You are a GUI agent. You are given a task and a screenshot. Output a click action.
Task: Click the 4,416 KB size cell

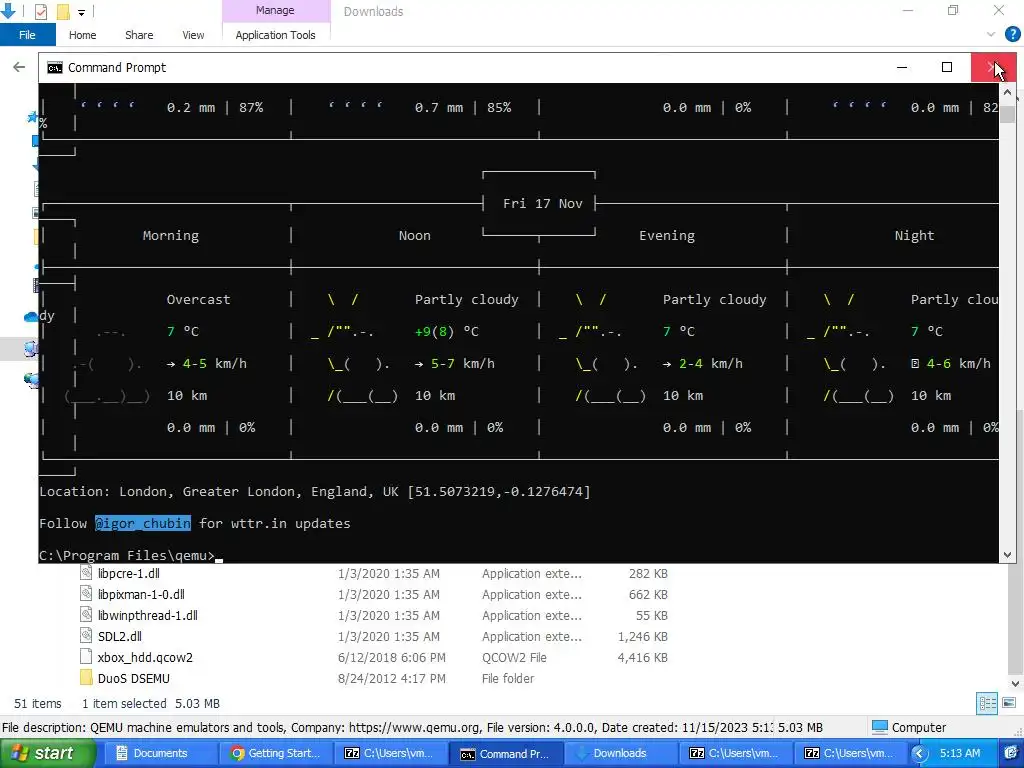click(x=643, y=657)
